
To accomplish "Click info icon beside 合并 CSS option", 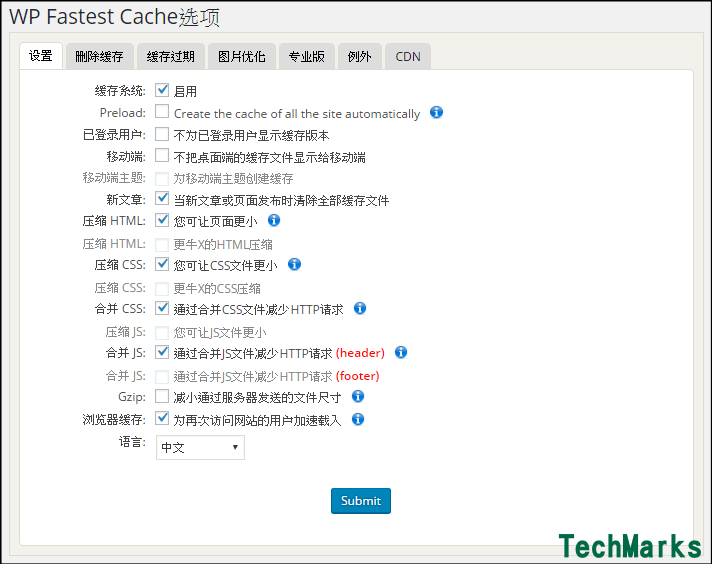I will point(360,308).
